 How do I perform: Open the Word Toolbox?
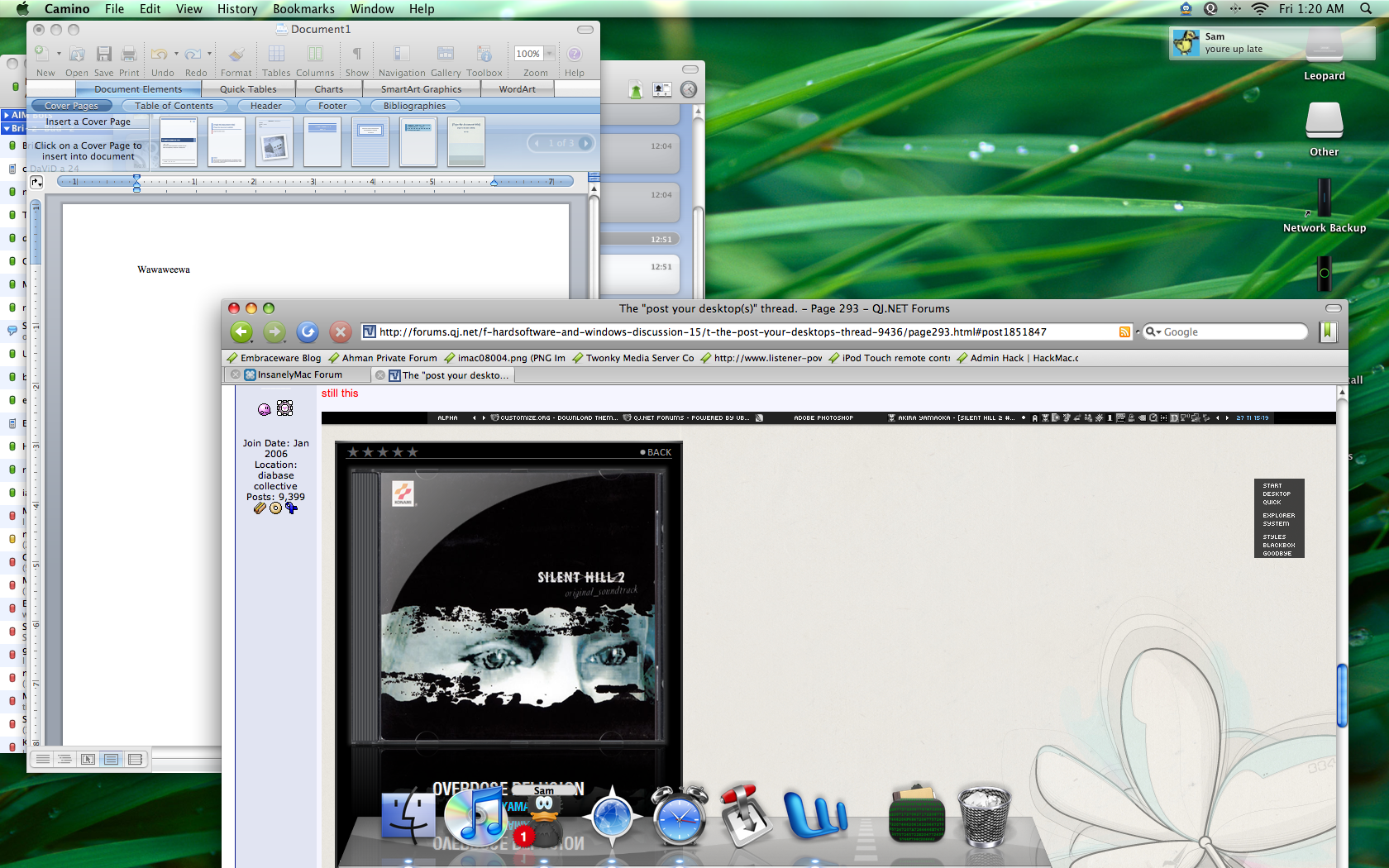tap(484, 55)
